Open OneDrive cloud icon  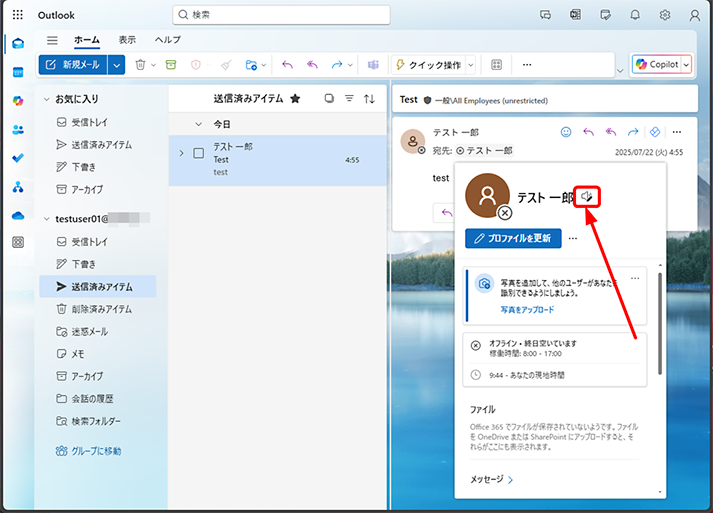(18, 216)
